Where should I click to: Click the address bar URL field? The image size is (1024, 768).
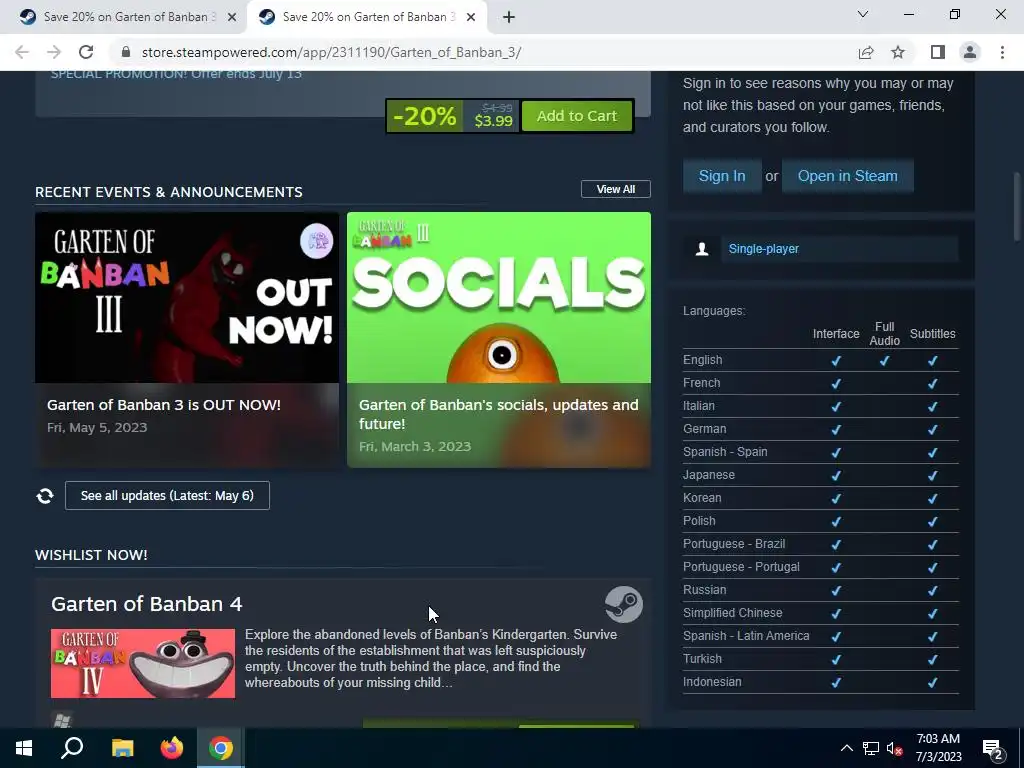coord(331,52)
